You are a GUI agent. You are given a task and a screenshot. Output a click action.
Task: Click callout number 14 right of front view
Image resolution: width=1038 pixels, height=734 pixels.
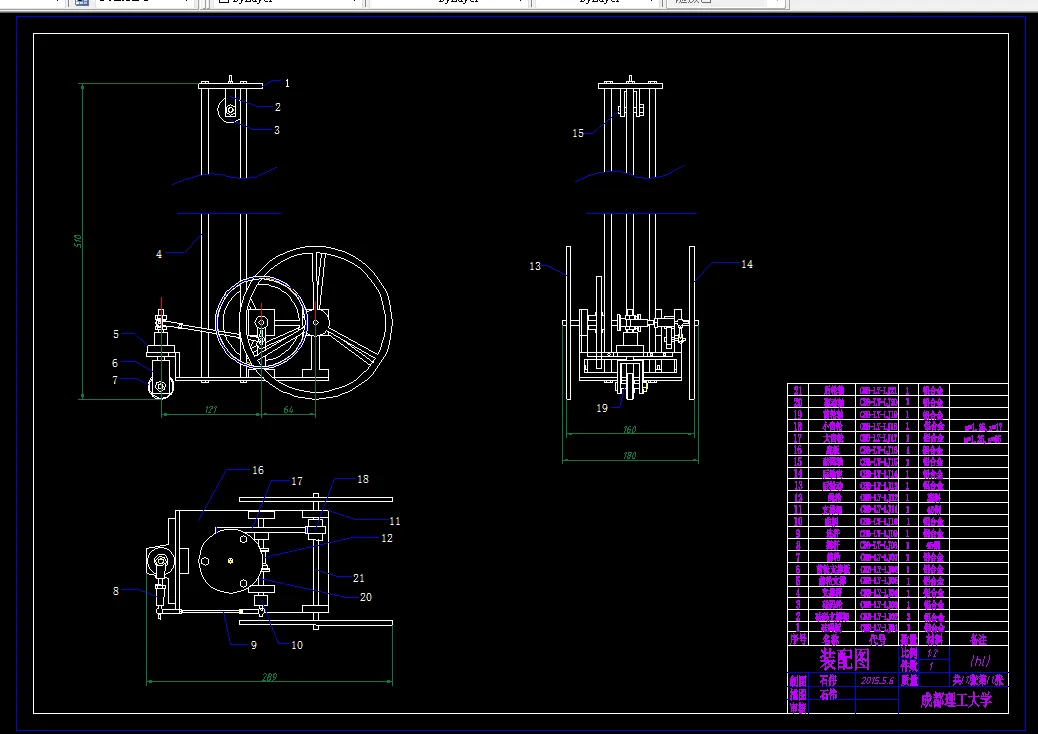(747, 264)
